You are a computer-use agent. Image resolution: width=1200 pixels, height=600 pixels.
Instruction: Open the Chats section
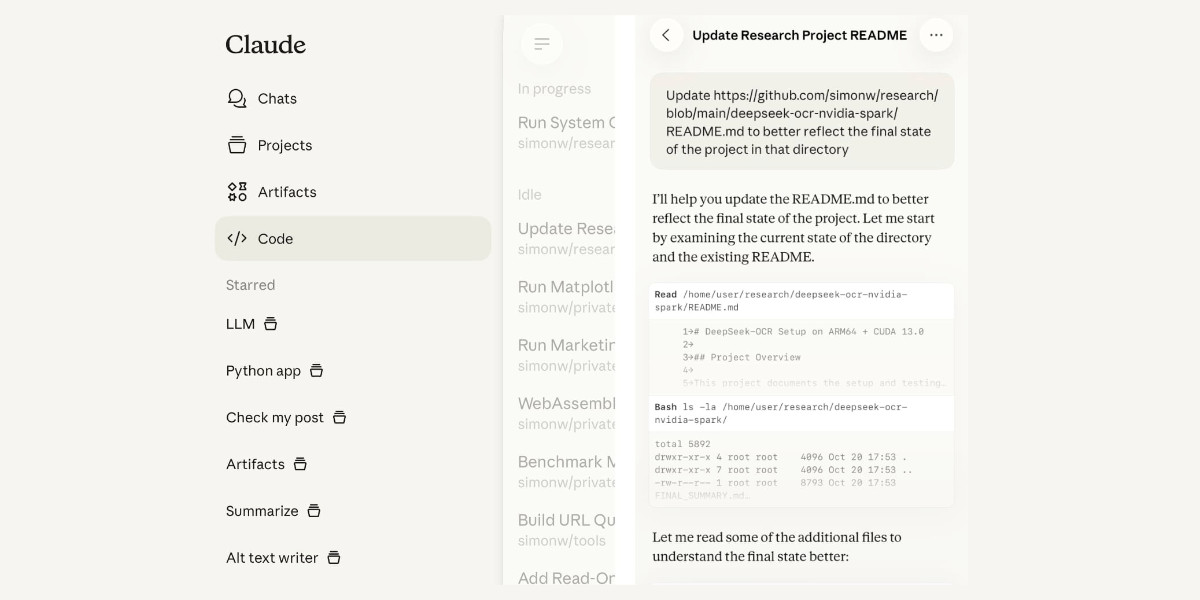pos(277,98)
